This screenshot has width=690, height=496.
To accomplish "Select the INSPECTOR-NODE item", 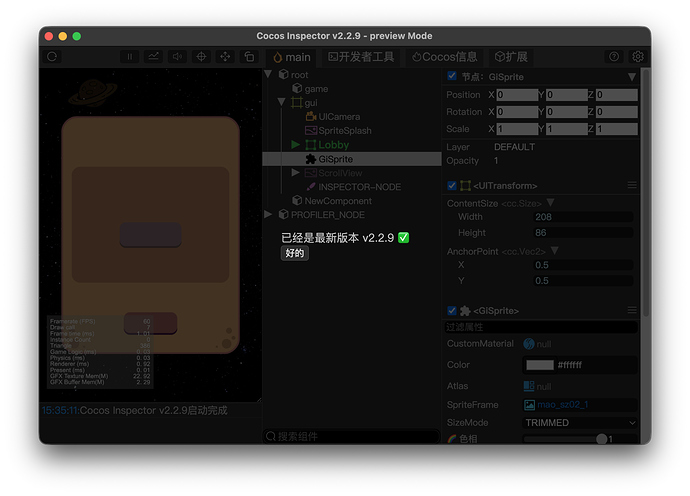I will 359,187.
